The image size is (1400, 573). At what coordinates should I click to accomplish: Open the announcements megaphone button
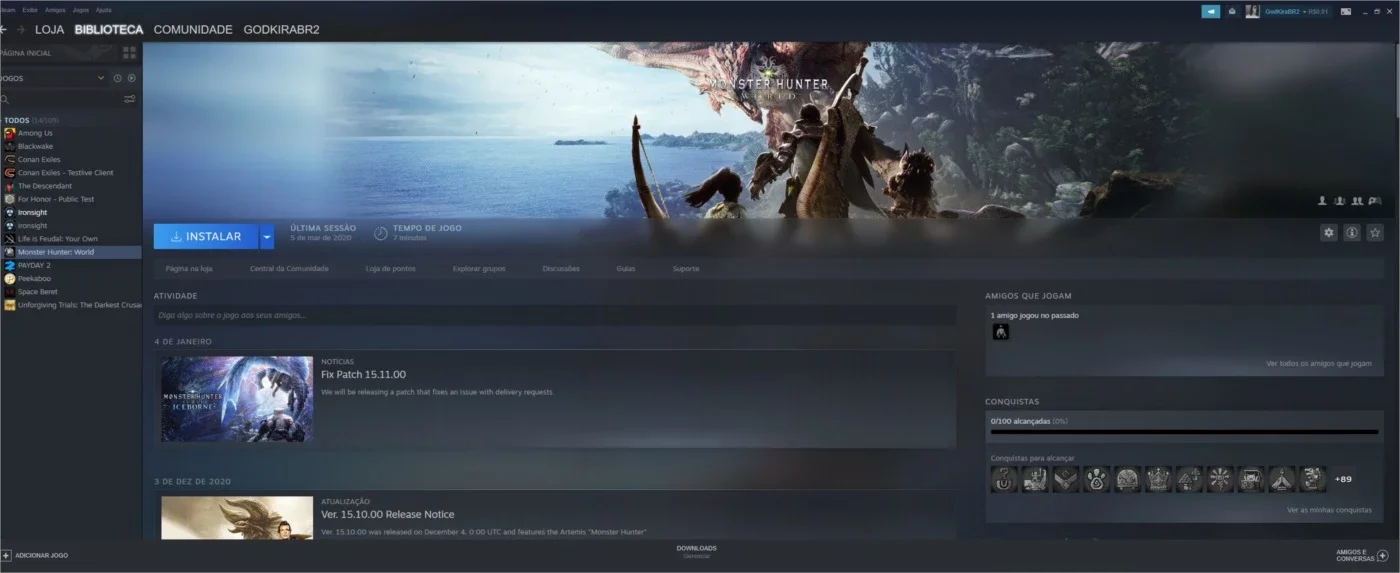1210,11
